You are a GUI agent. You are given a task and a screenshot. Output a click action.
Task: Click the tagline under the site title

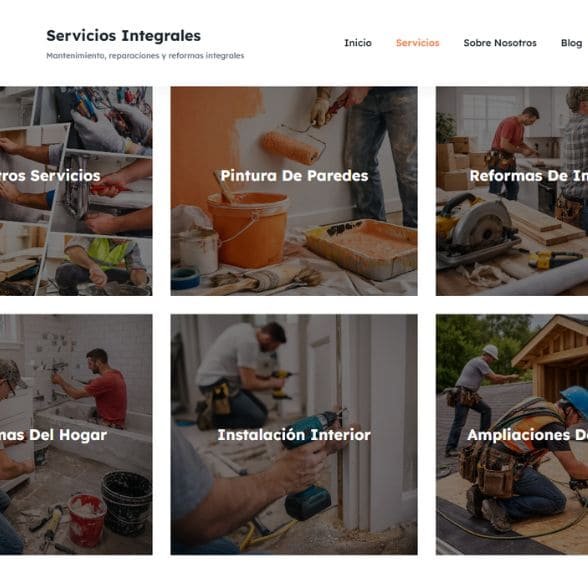[x=145, y=56]
